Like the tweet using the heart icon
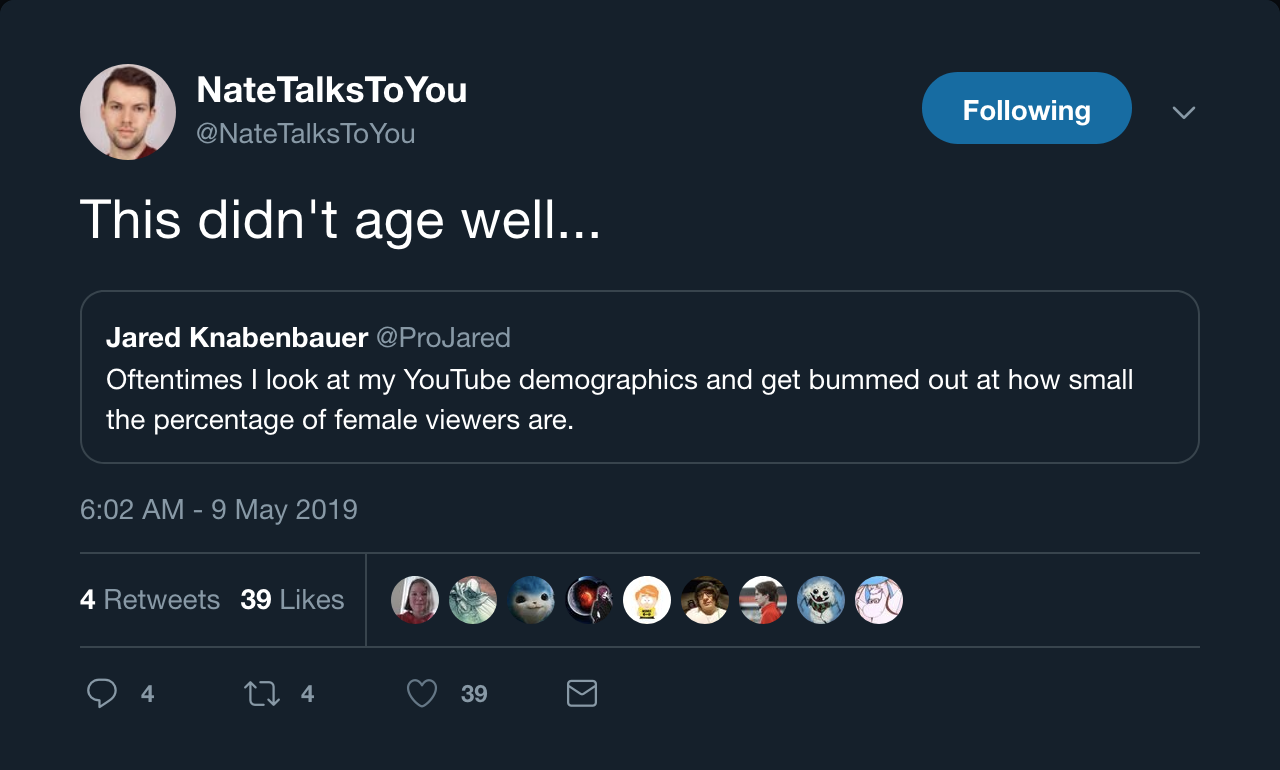This screenshot has height=770, width=1280. (x=421, y=693)
